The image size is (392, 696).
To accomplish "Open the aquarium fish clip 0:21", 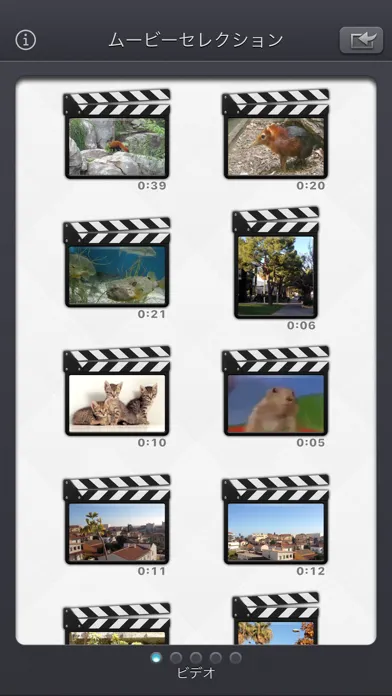I will click(x=117, y=263).
